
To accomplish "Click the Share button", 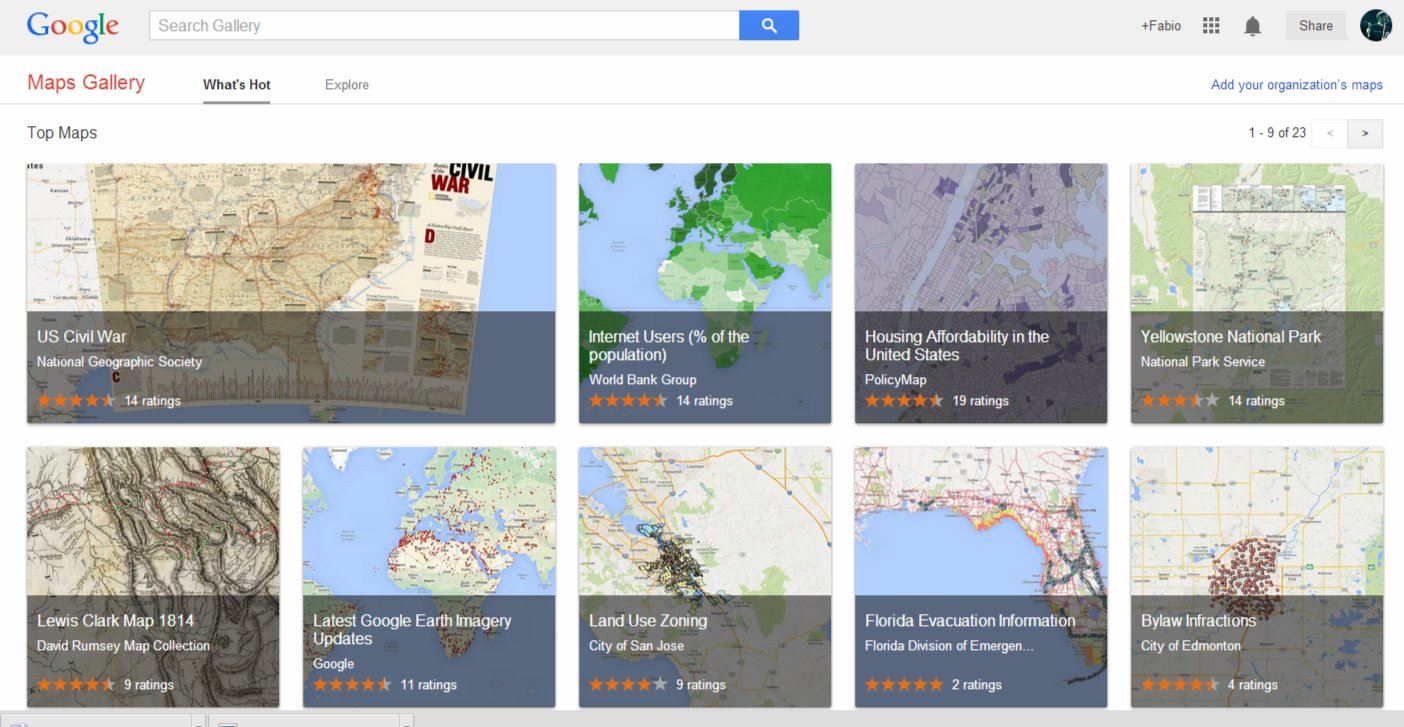I will tap(1315, 26).
